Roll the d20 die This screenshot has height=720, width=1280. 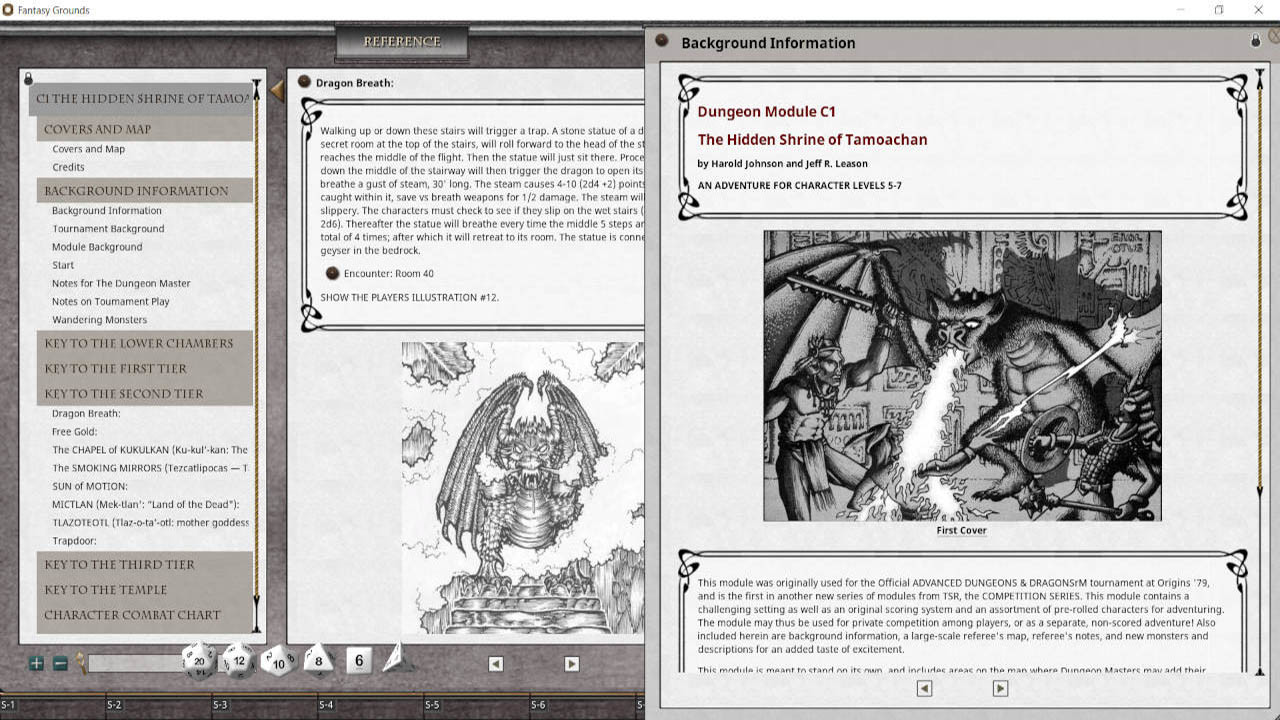pyautogui.click(x=200, y=660)
